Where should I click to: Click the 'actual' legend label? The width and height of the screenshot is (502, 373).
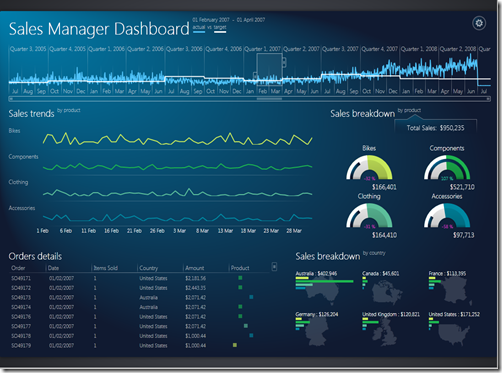click(199, 27)
